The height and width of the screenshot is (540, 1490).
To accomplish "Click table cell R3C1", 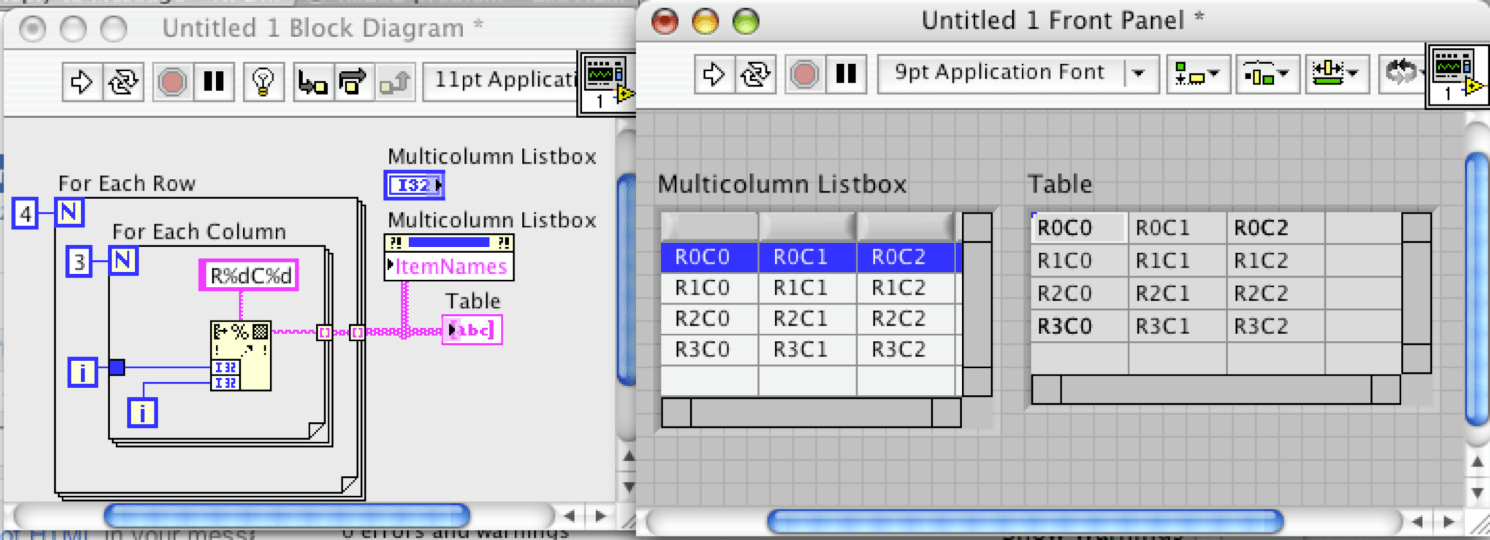I will [1177, 327].
